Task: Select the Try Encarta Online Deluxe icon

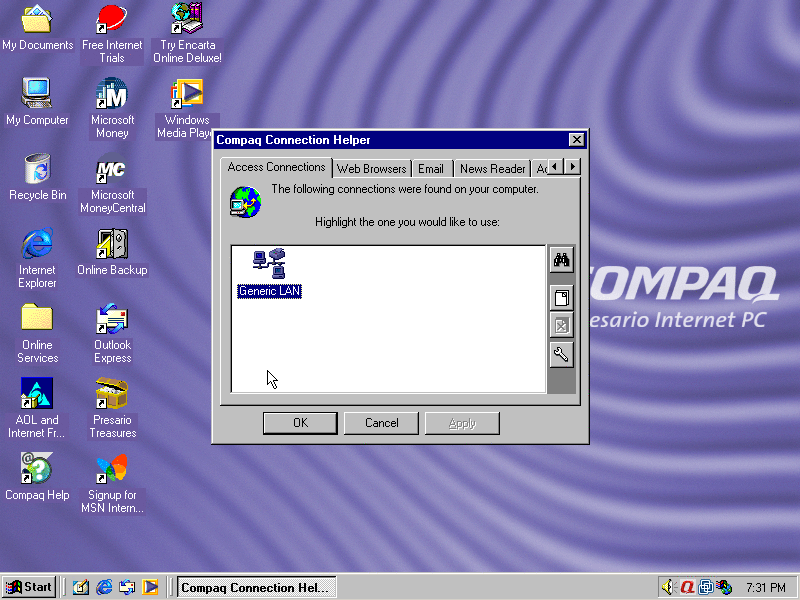Action: pyautogui.click(x=187, y=34)
